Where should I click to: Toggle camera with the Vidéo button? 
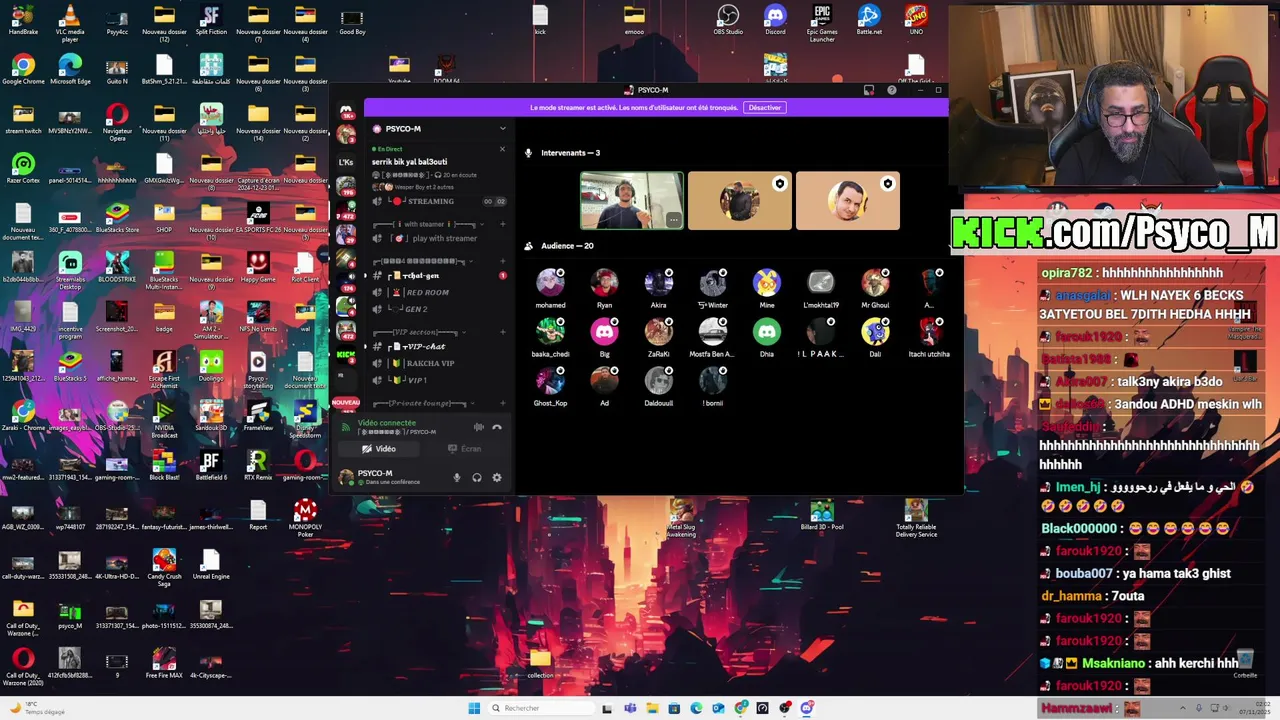point(379,449)
